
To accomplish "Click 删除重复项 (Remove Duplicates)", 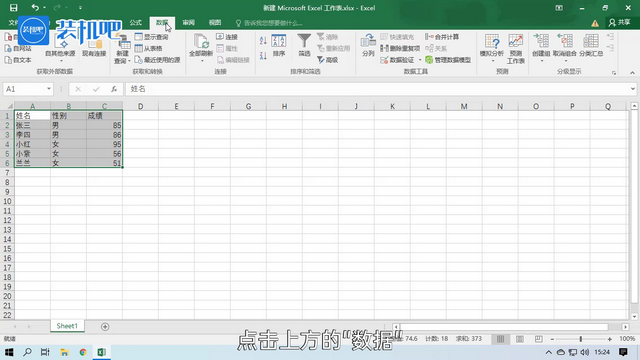I will coord(400,48).
